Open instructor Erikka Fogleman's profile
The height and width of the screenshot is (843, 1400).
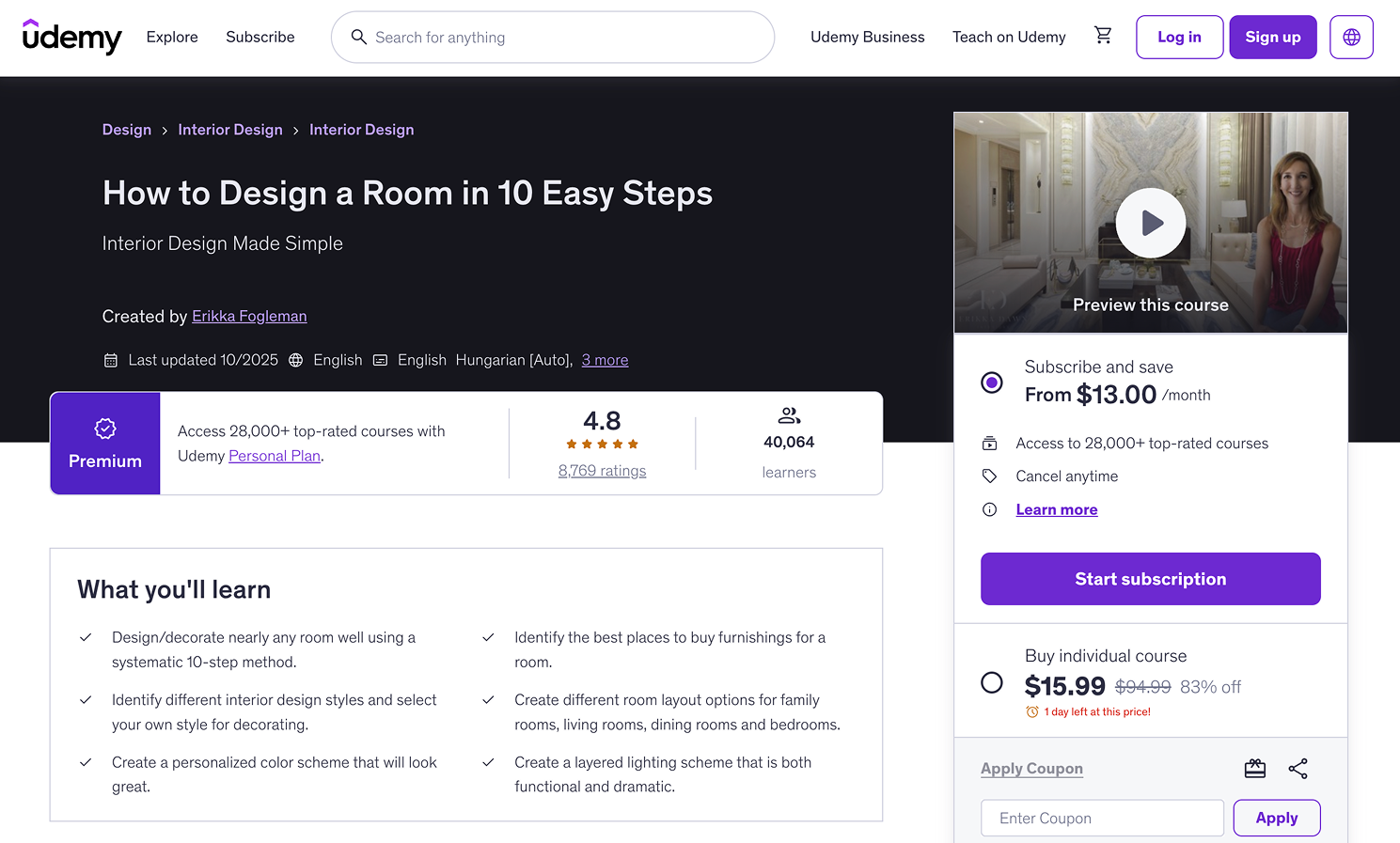249,316
